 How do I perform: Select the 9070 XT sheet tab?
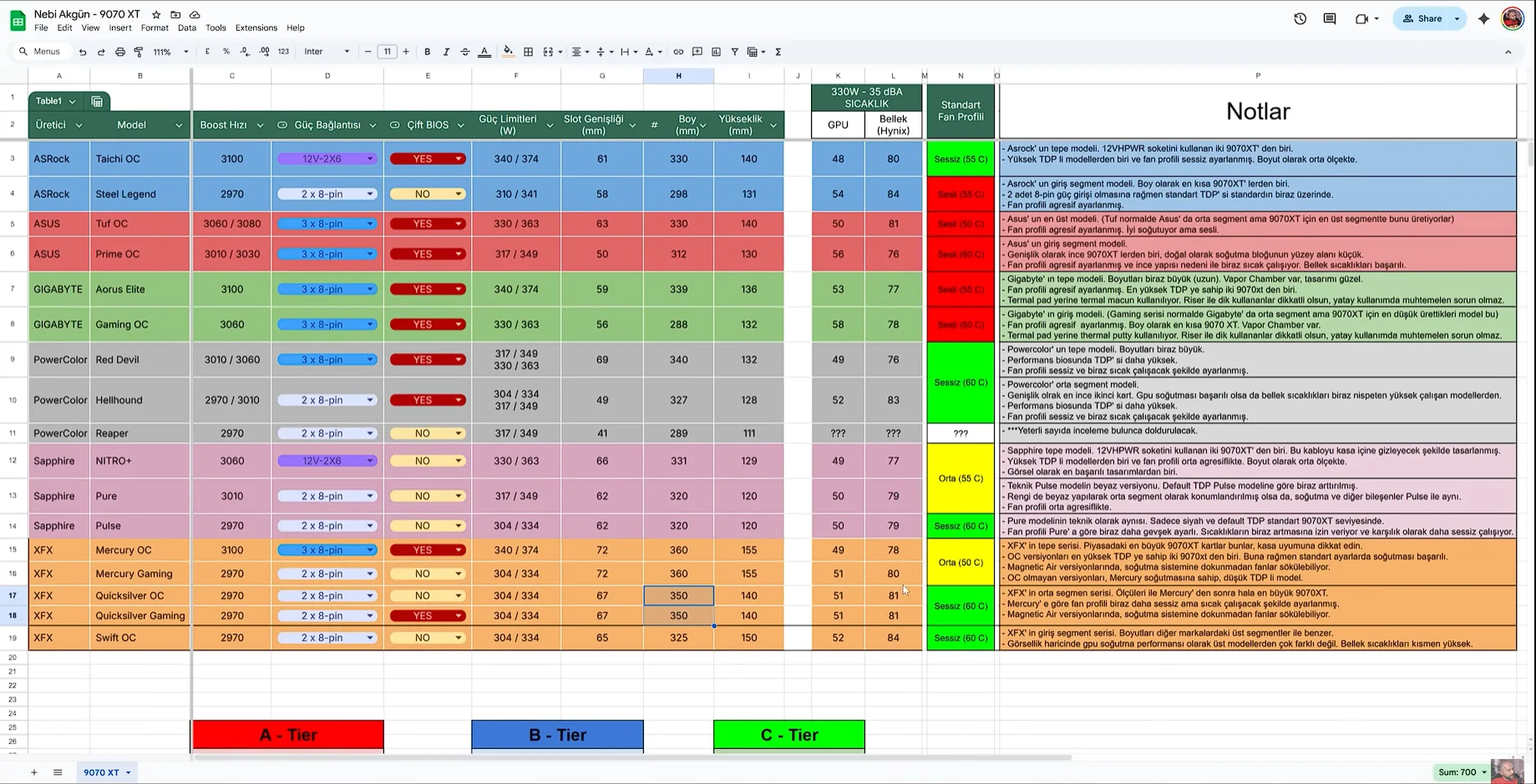point(106,772)
